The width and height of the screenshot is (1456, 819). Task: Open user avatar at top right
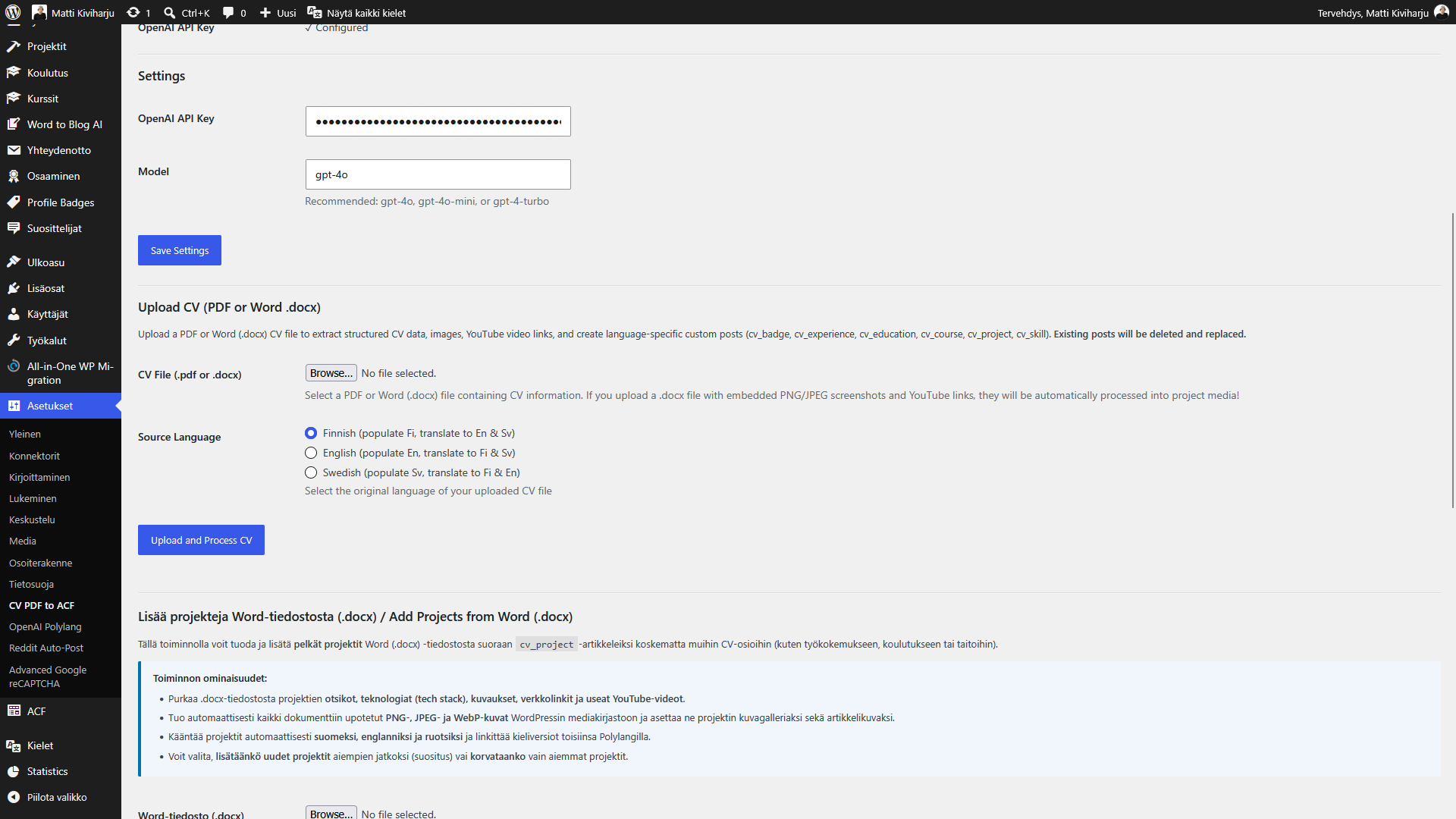1442,12
